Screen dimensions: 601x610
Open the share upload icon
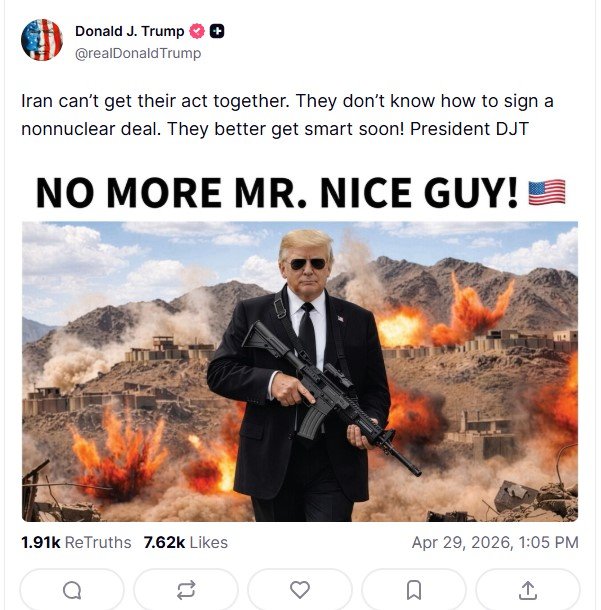pos(528,590)
